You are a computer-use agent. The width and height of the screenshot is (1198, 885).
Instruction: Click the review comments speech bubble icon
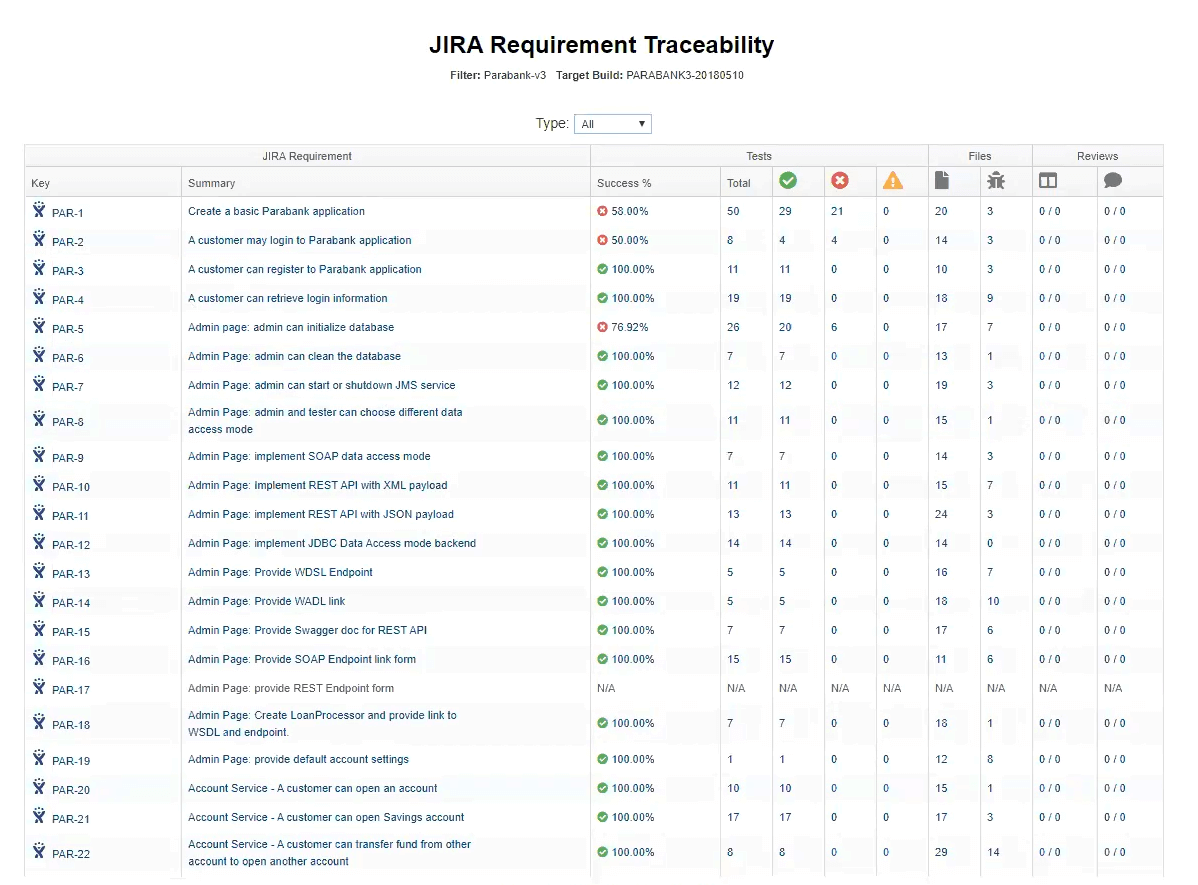click(x=1113, y=181)
